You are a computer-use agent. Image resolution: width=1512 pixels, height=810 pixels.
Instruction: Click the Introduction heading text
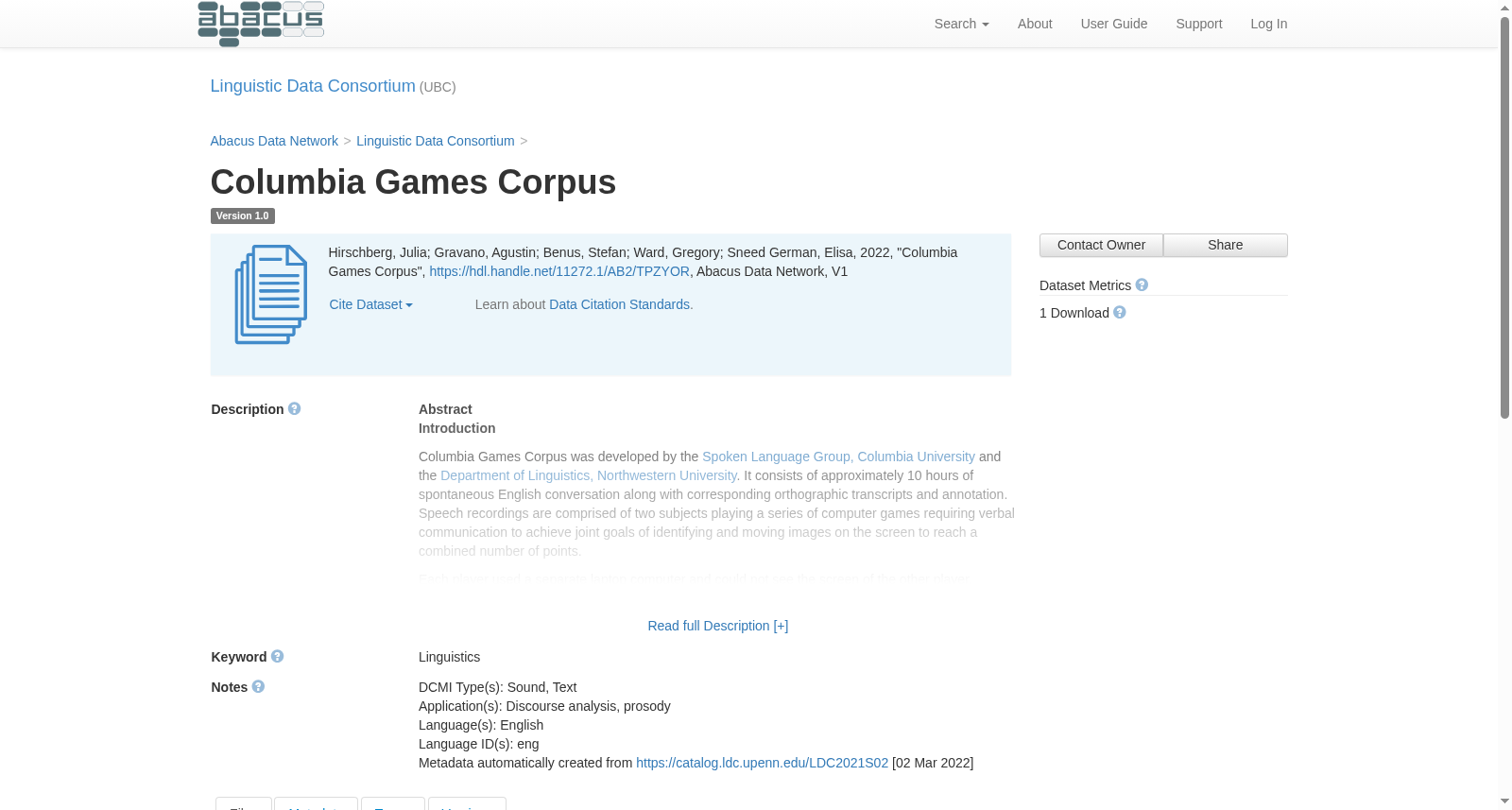[457, 428]
